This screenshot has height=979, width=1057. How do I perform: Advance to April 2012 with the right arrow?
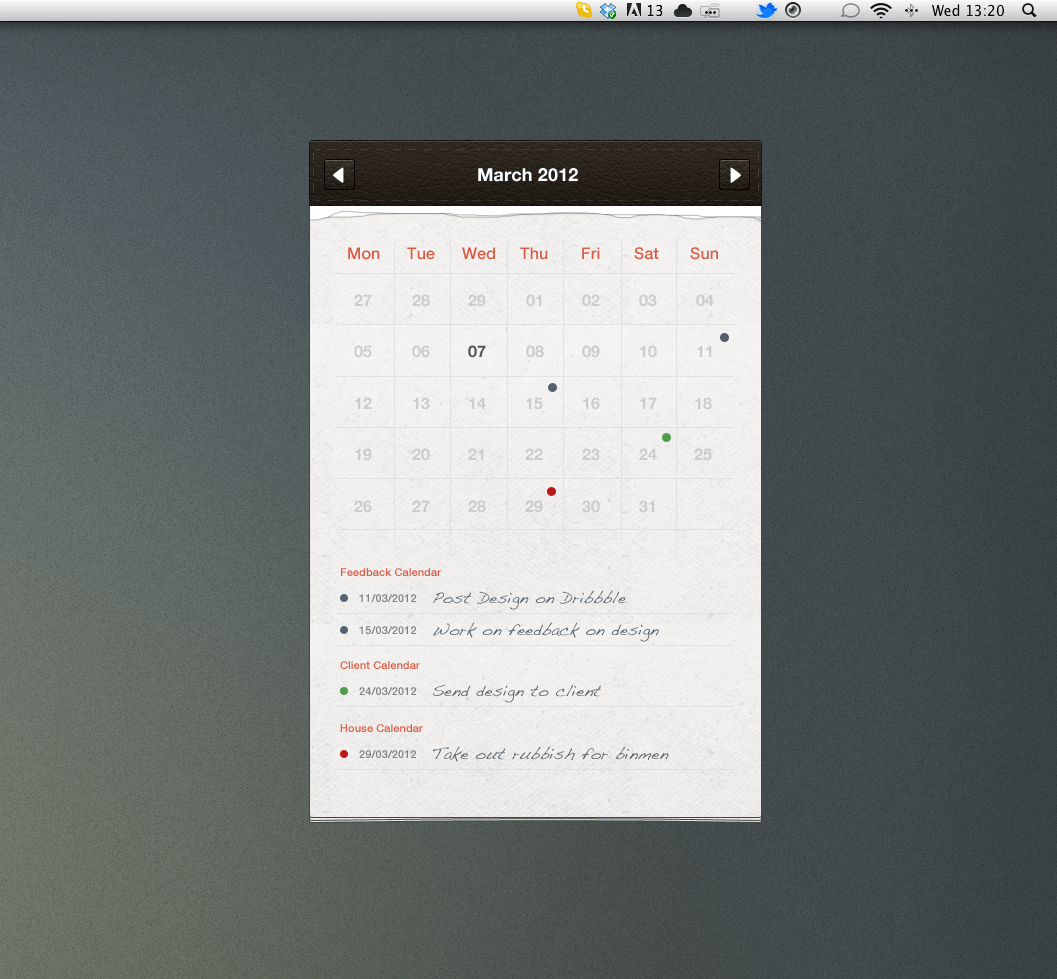[x=735, y=174]
